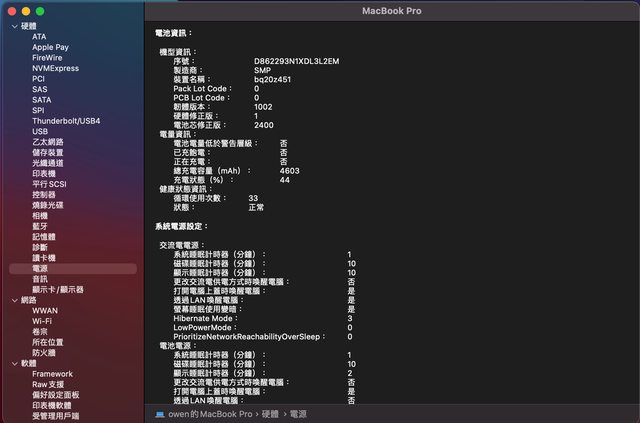
Task: Close the System Information window
Action: pyautogui.click(x=13, y=10)
